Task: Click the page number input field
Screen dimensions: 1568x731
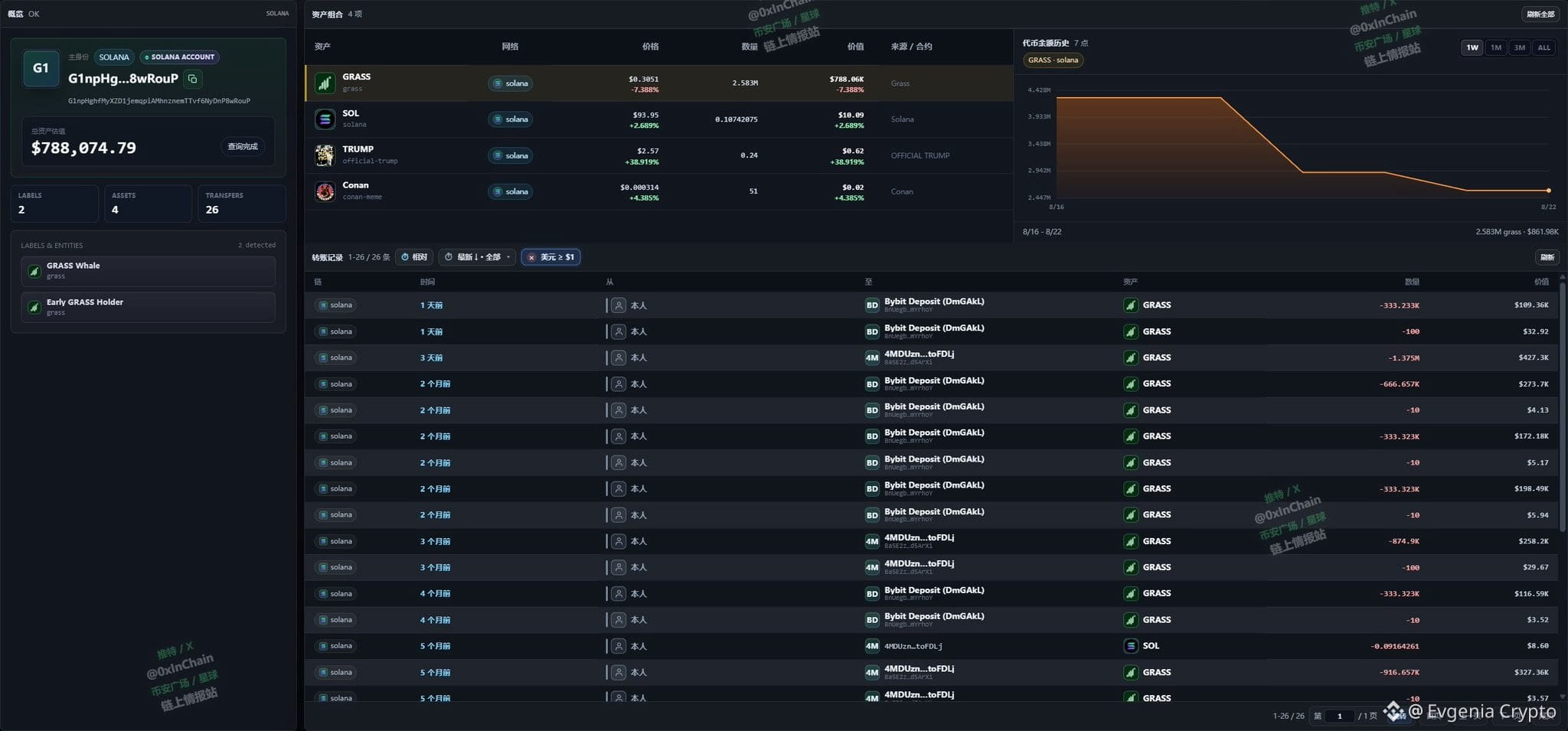Action: 1340,716
